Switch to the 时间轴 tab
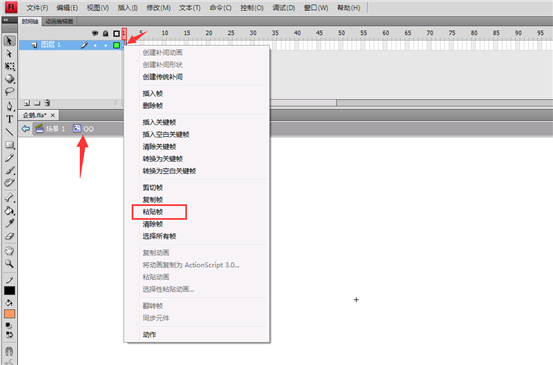Screen dimensions: 553x365 click(x=30, y=22)
